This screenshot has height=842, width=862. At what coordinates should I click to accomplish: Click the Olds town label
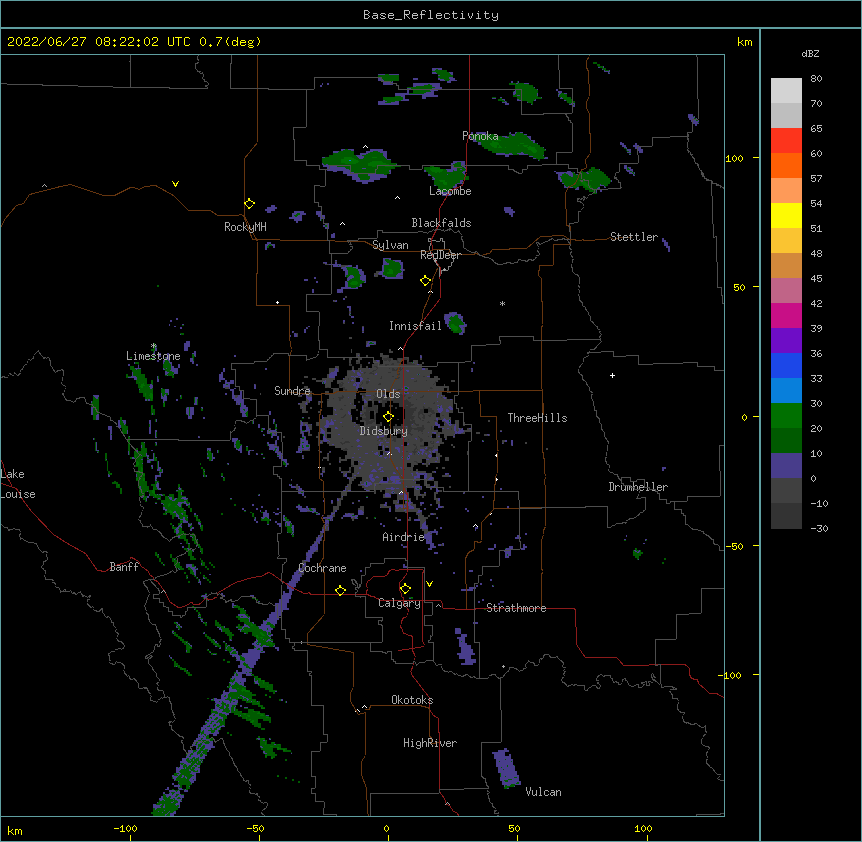[388, 394]
